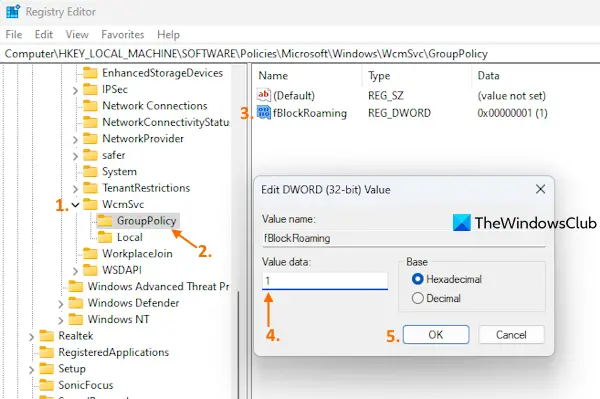
Task: Select the Setup folder icon
Action: [x=47, y=369]
